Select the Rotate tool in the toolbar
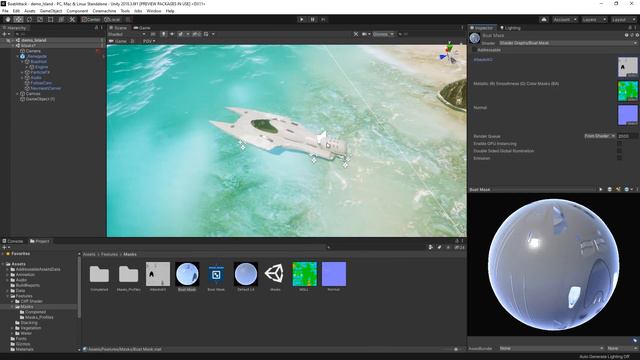Viewport: 640px width, 360px height. tap(29, 19)
